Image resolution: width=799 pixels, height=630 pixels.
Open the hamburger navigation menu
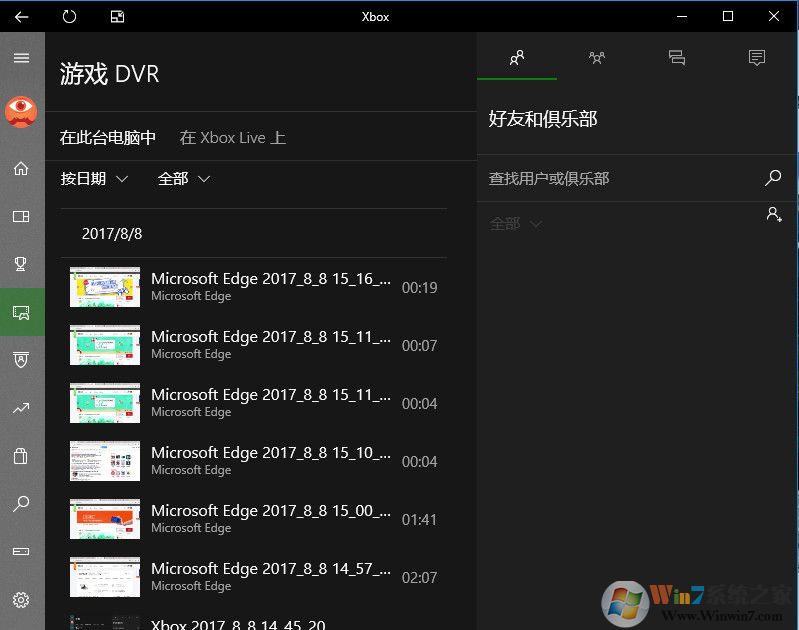tap(21, 58)
